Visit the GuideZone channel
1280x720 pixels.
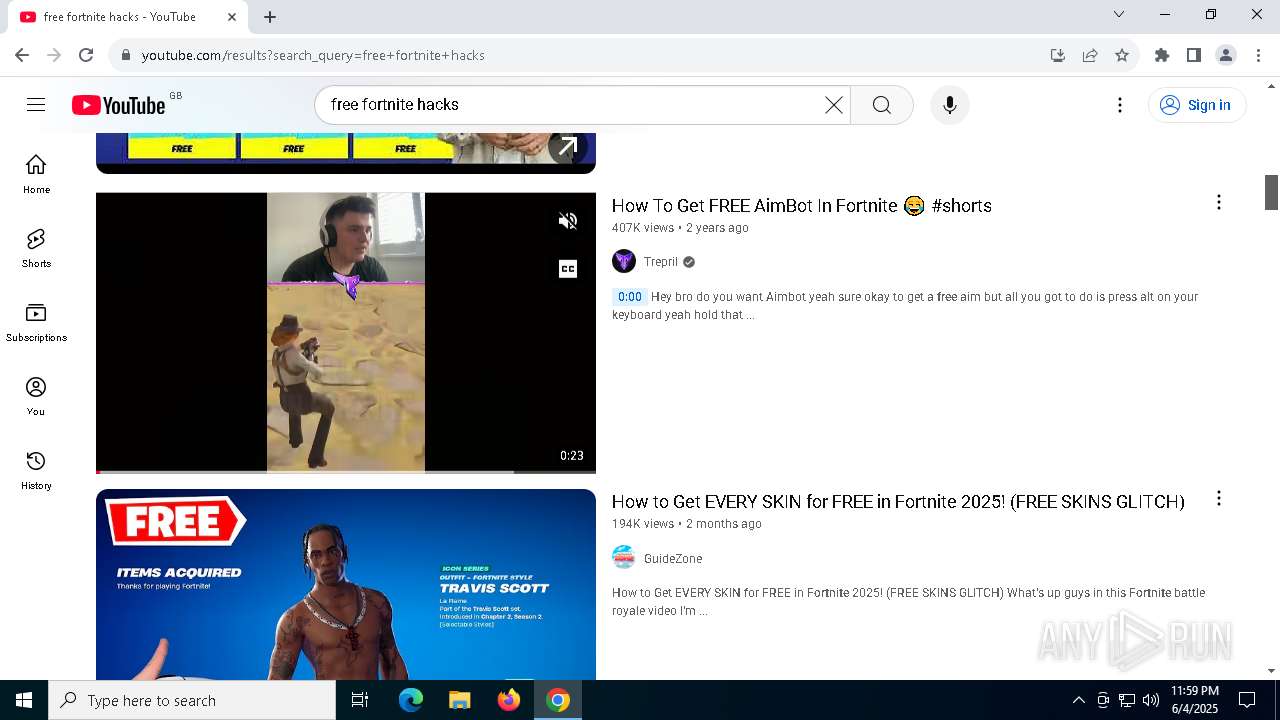[x=673, y=558]
